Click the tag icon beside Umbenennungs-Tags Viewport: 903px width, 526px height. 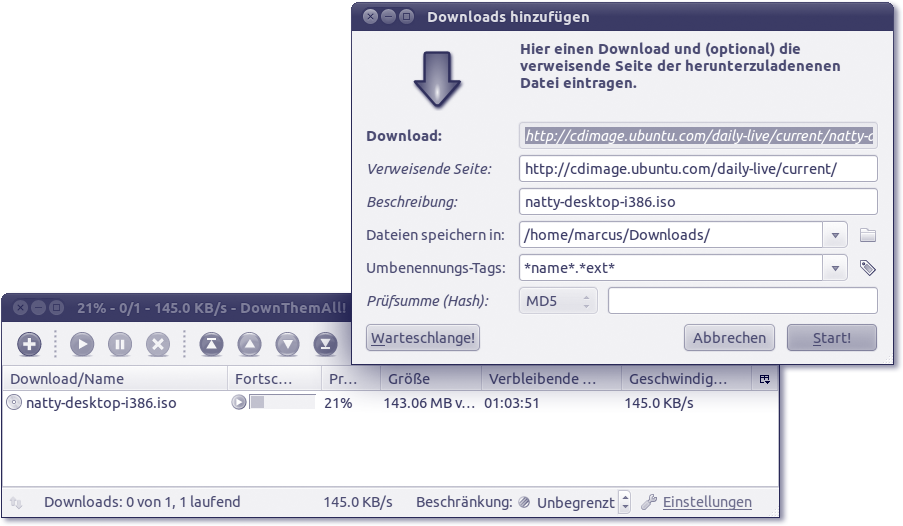867,268
